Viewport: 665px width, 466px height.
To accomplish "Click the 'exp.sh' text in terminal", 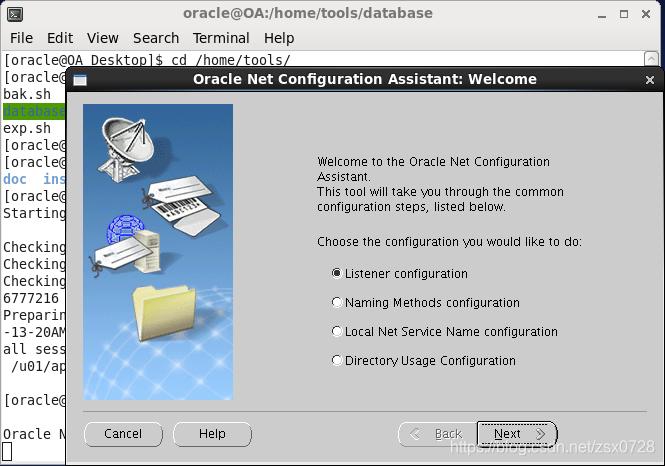I will click(x=27, y=128).
